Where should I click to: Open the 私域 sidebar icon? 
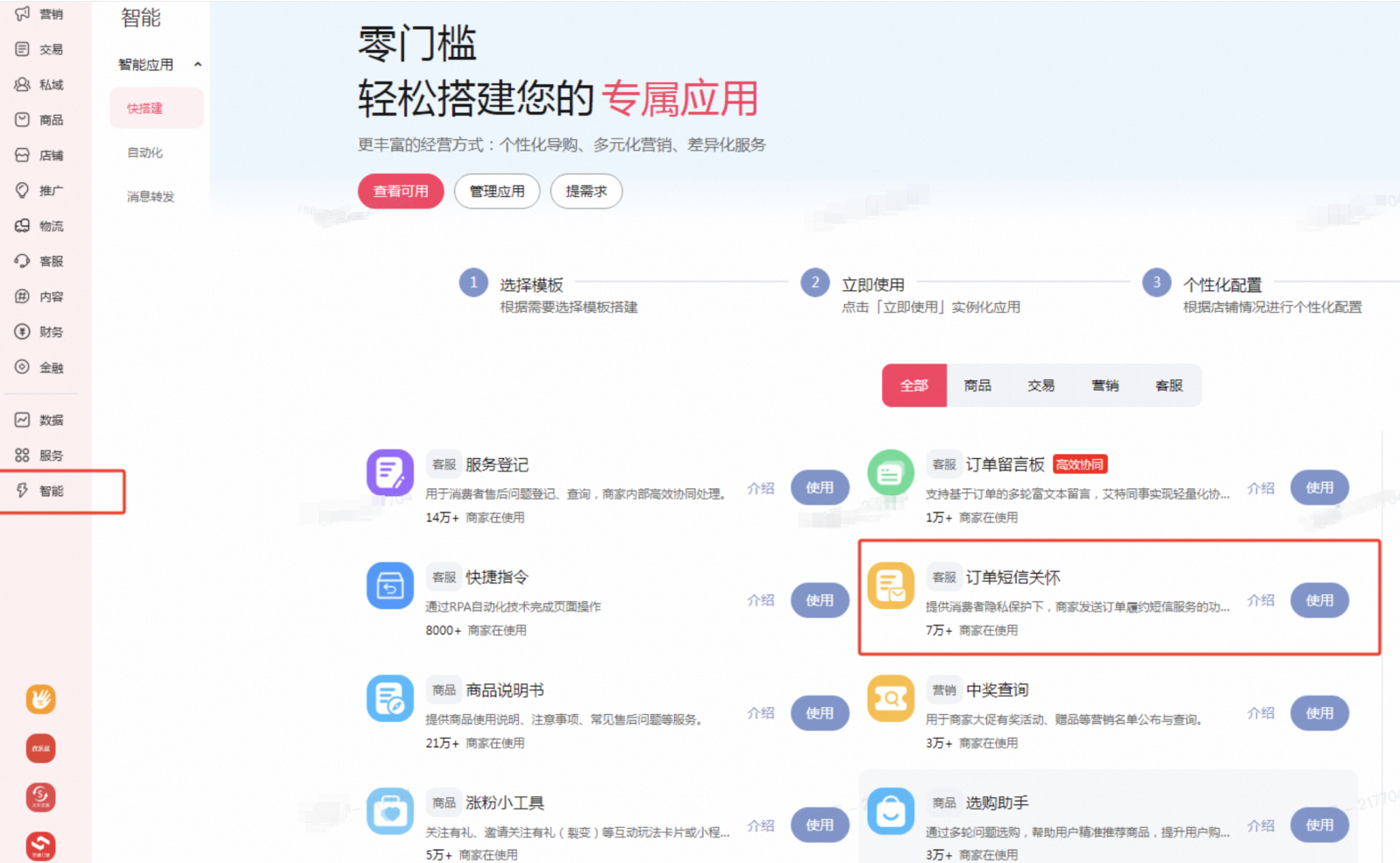coord(23,84)
